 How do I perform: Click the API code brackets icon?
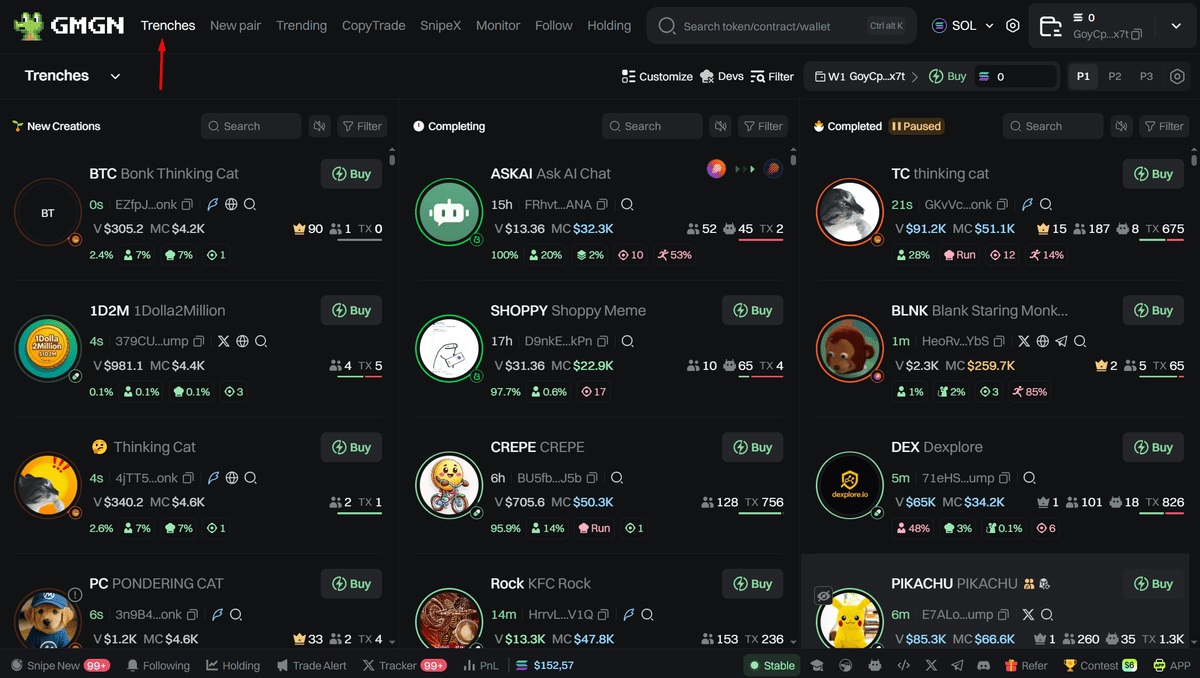[903, 665]
